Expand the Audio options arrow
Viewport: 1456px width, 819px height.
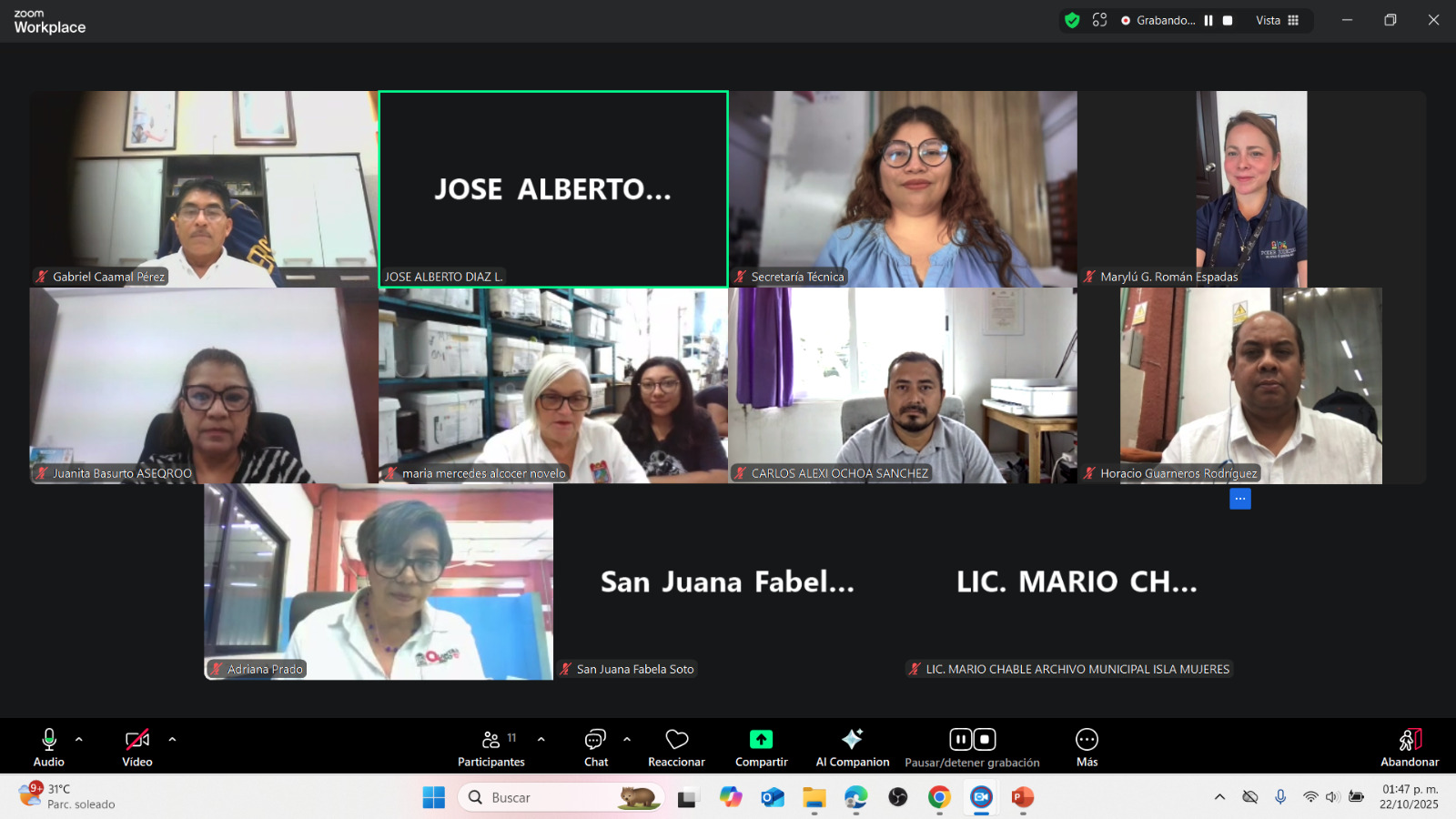79,739
